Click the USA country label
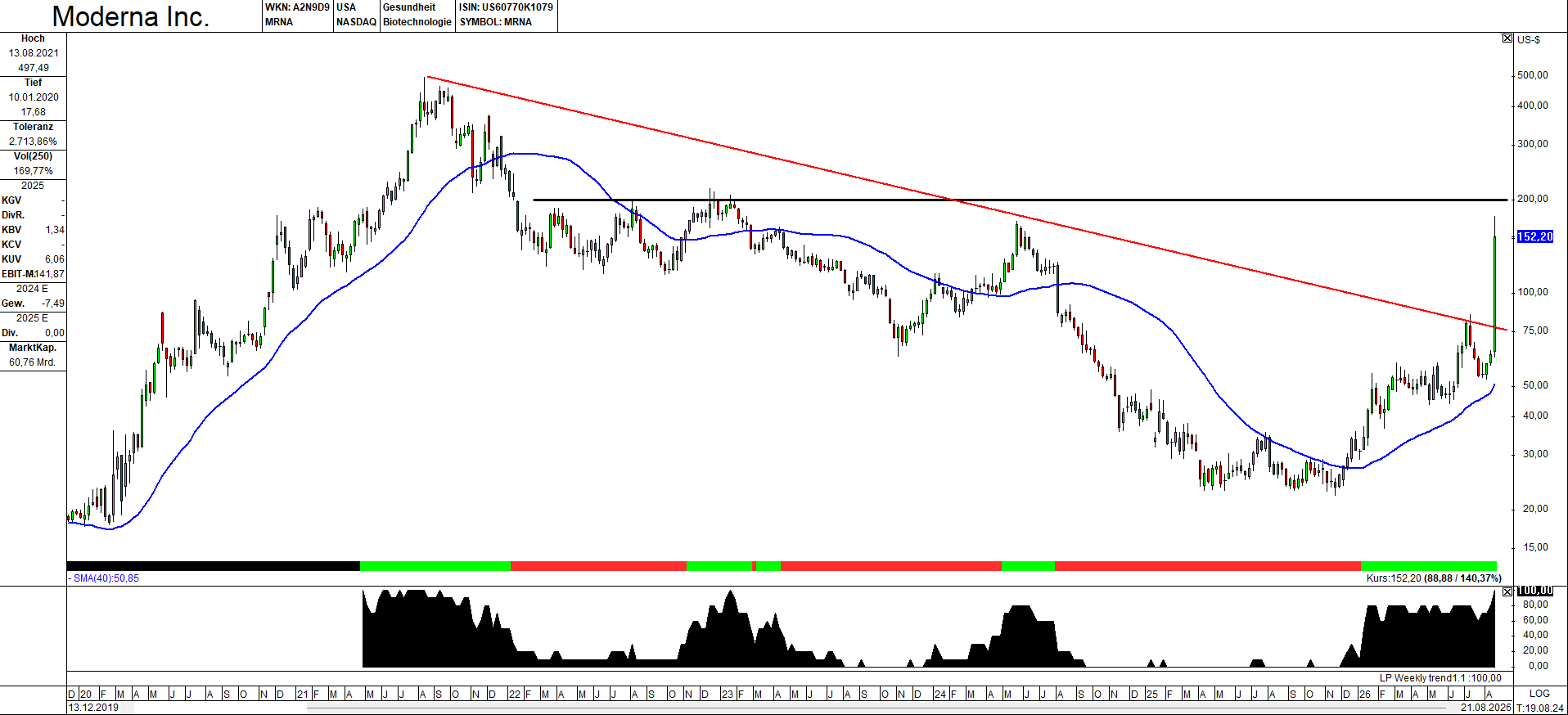This screenshot has width=1568, height=715. tap(346, 7)
